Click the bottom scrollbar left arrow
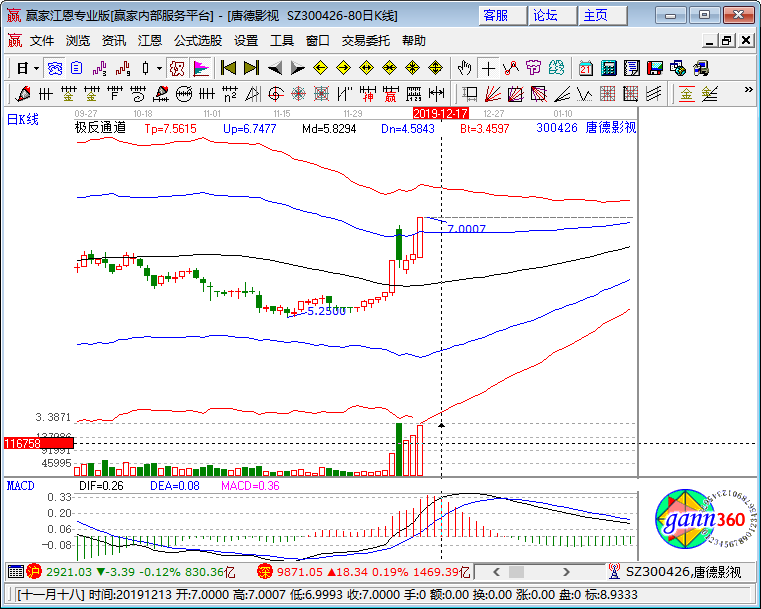This screenshot has width=761, height=609. (496, 572)
